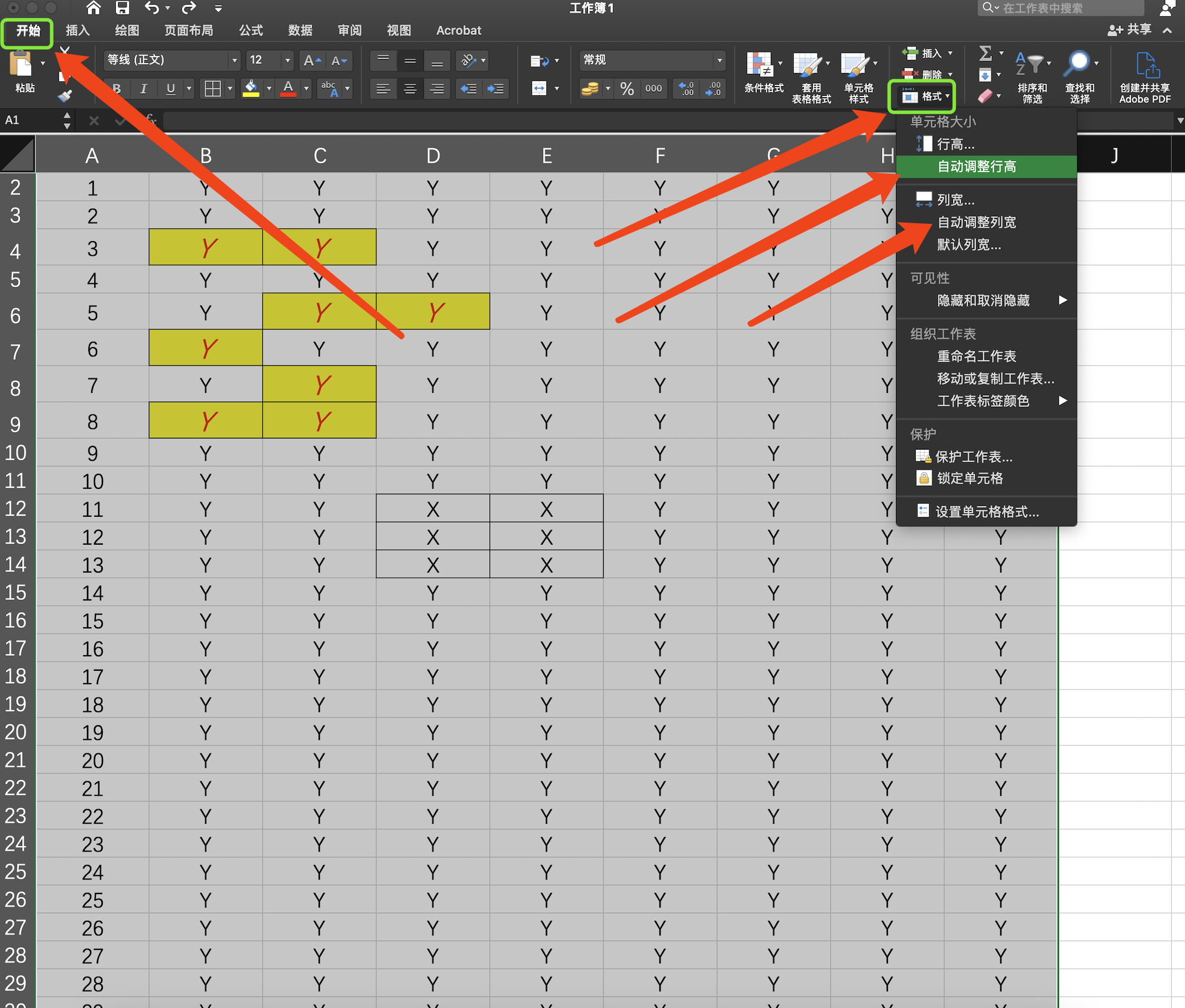
Task: Open the font size dropdown
Action: [x=288, y=60]
